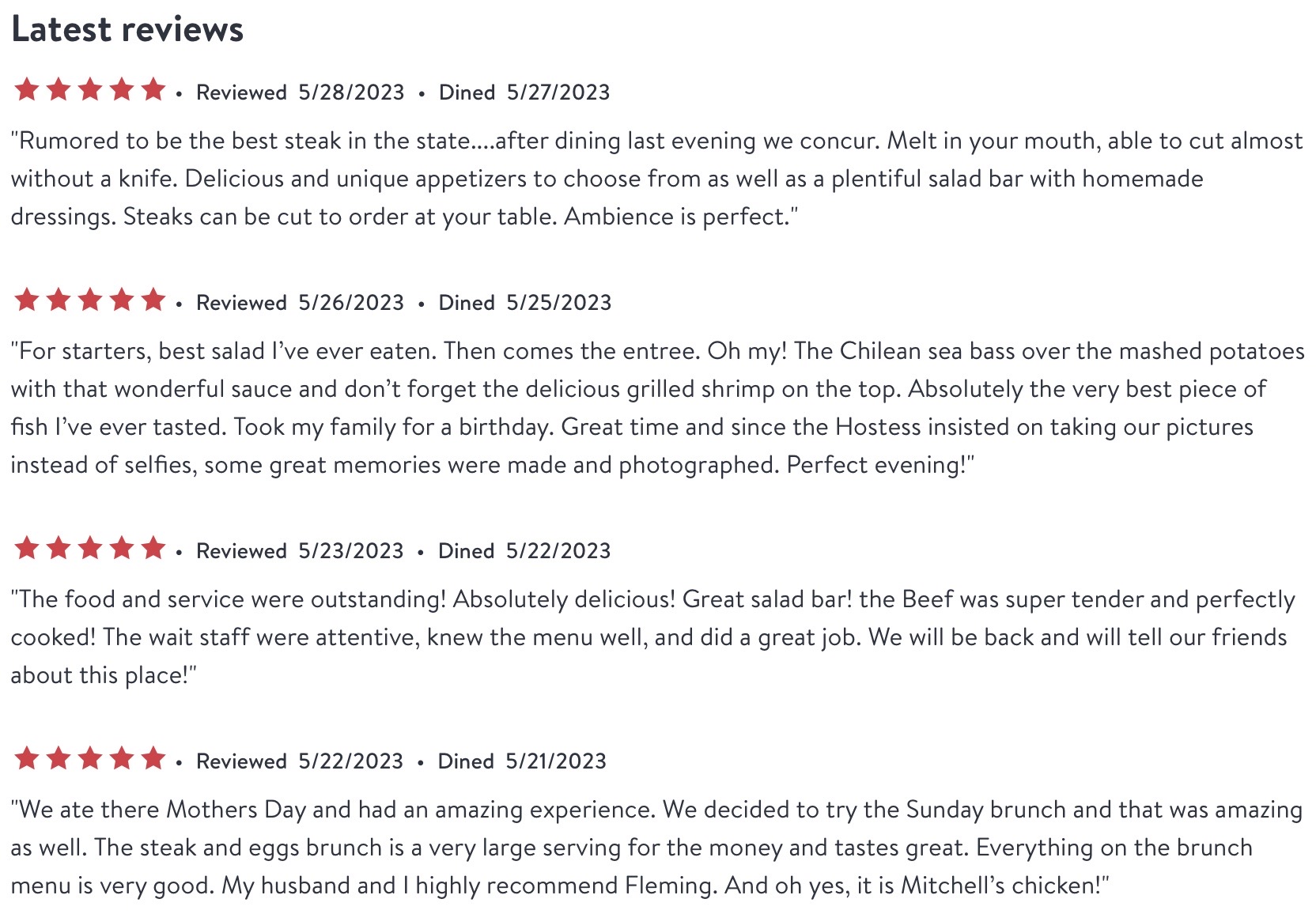Click the Reviewed 5/28/2023 date

pos(300,93)
